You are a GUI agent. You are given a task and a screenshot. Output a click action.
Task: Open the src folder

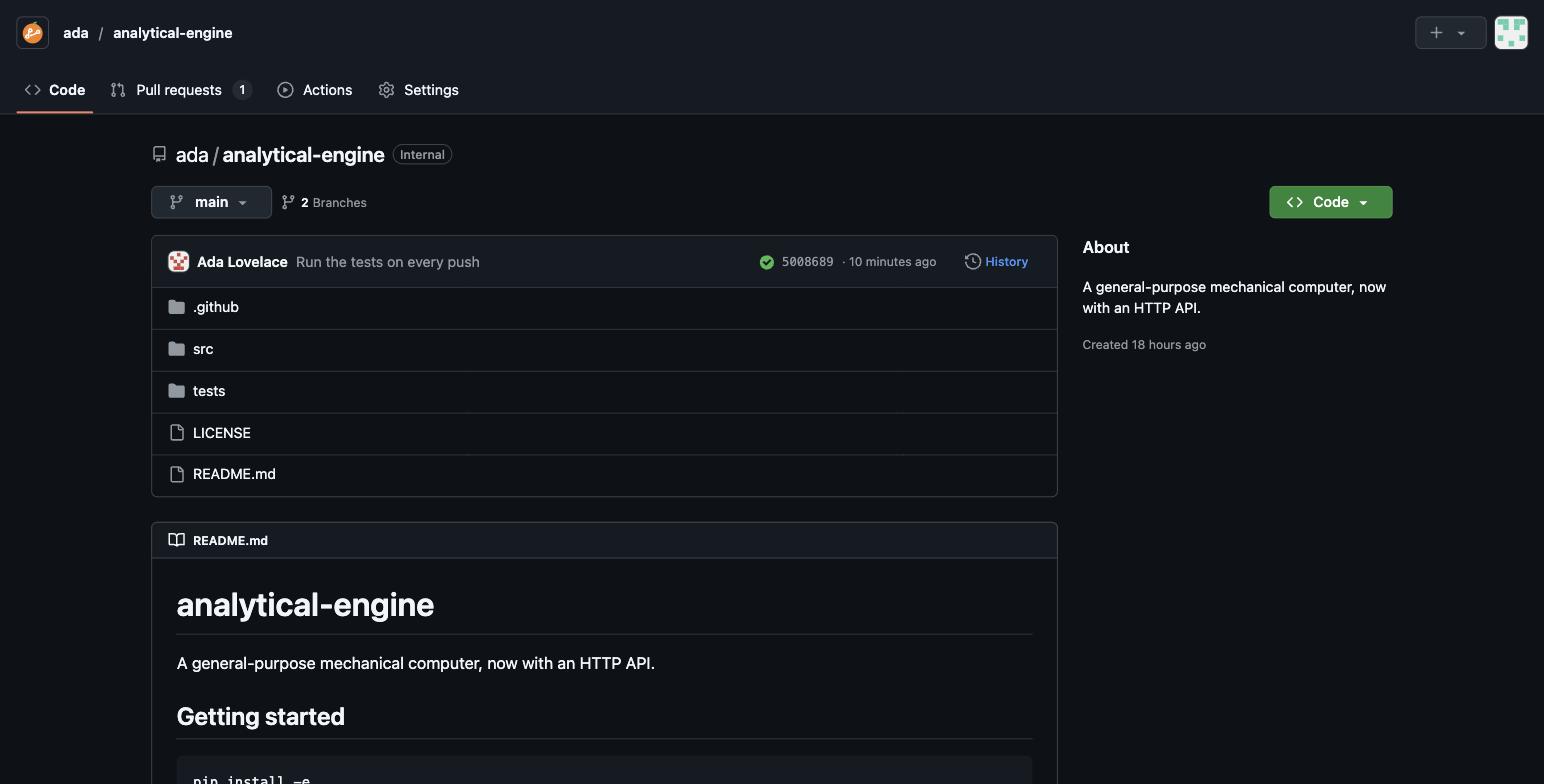click(x=203, y=349)
